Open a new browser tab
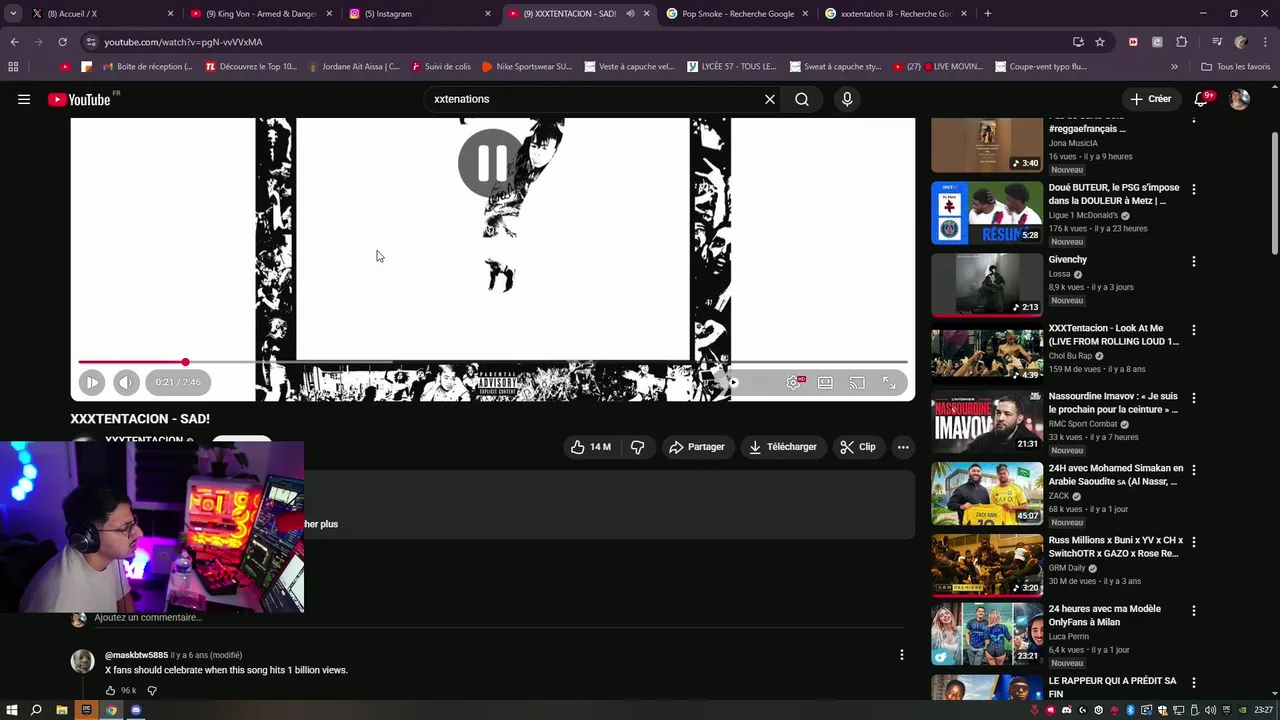The width and height of the screenshot is (1280, 720). tap(988, 14)
